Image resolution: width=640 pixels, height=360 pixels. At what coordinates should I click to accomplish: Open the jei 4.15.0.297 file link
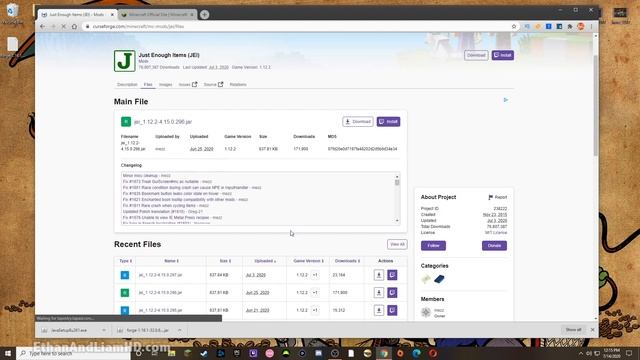[160, 275]
